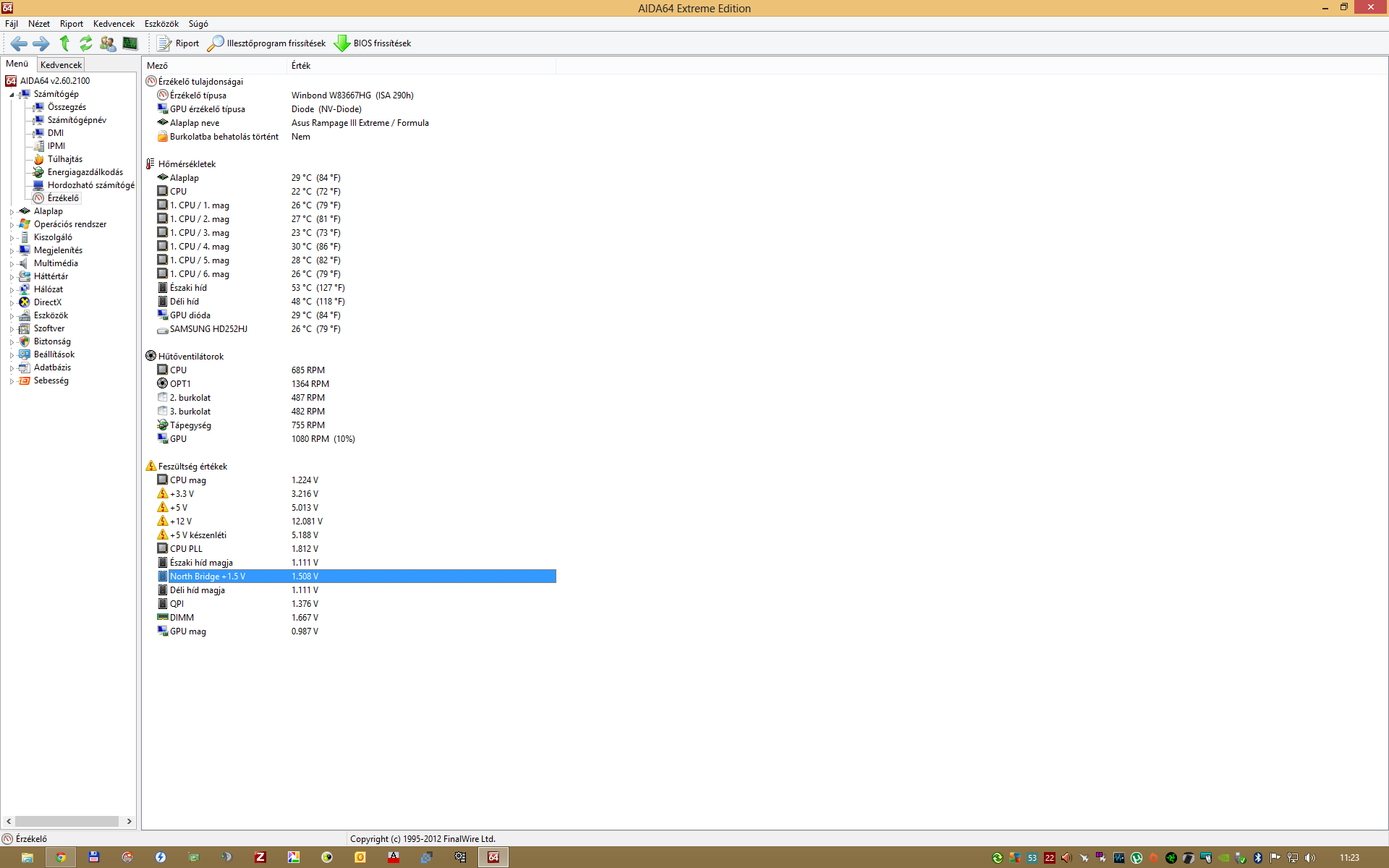Go back with the blue left arrow
1389x868 pixels.
point(19,43)
